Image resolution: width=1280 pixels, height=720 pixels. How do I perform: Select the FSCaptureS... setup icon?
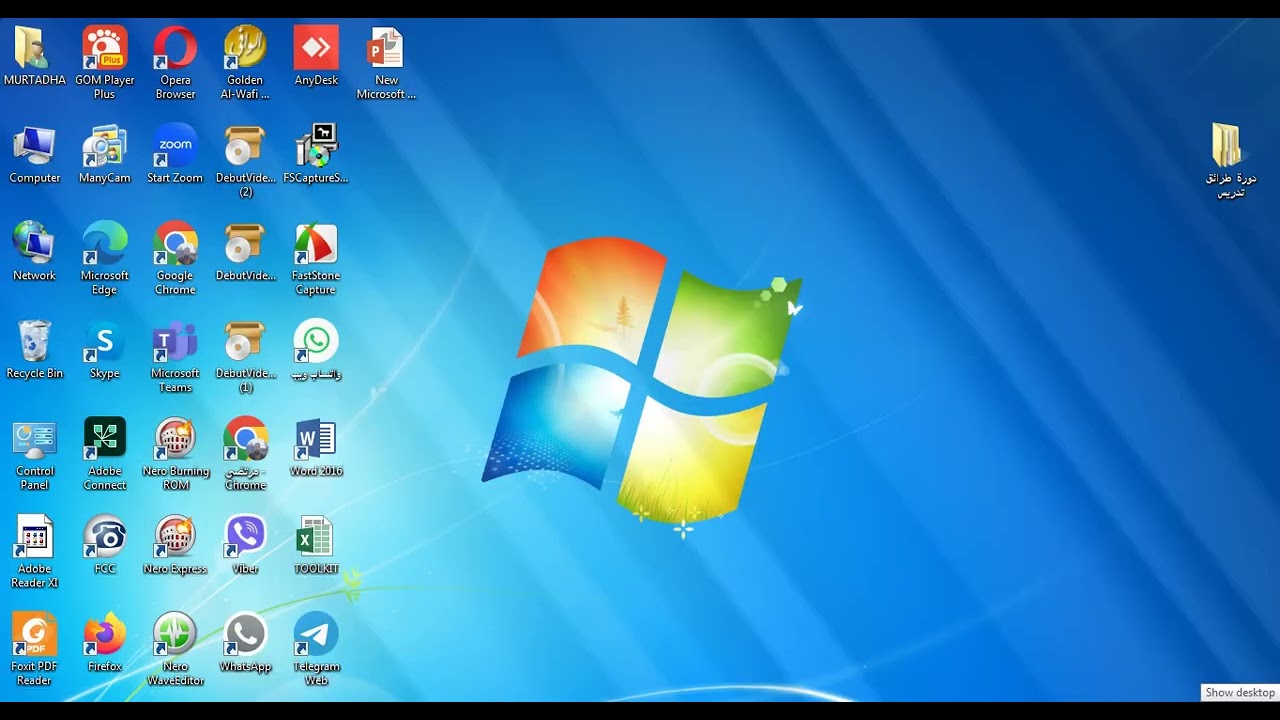coord(316,146)
